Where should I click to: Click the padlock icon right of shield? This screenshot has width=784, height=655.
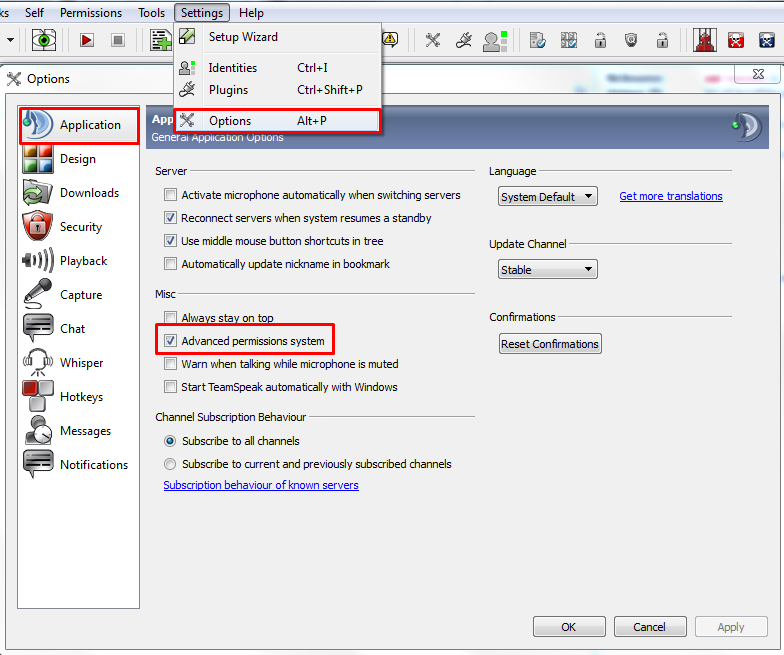tap(662, 40)
